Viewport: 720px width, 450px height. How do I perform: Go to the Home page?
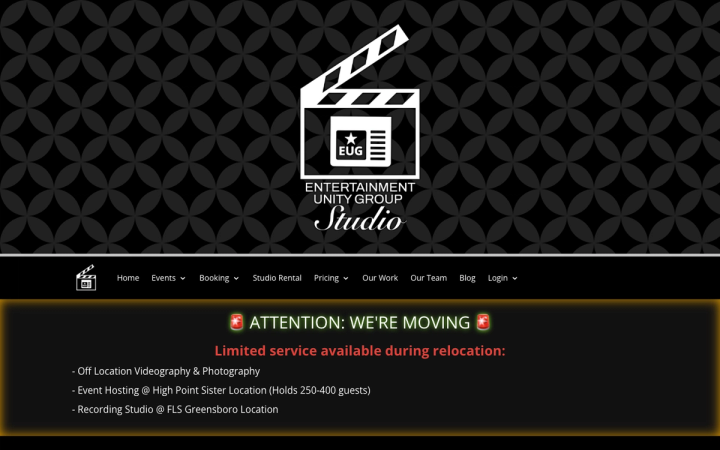coord(128,278)
